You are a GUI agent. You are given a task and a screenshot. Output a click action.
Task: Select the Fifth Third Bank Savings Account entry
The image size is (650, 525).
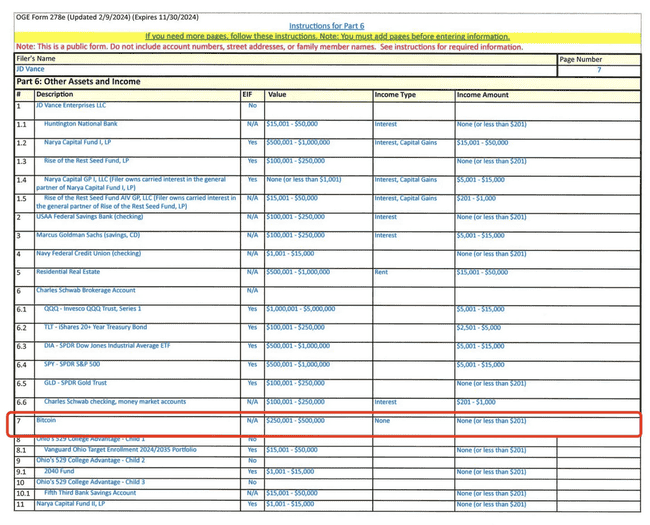click(90, 492)
